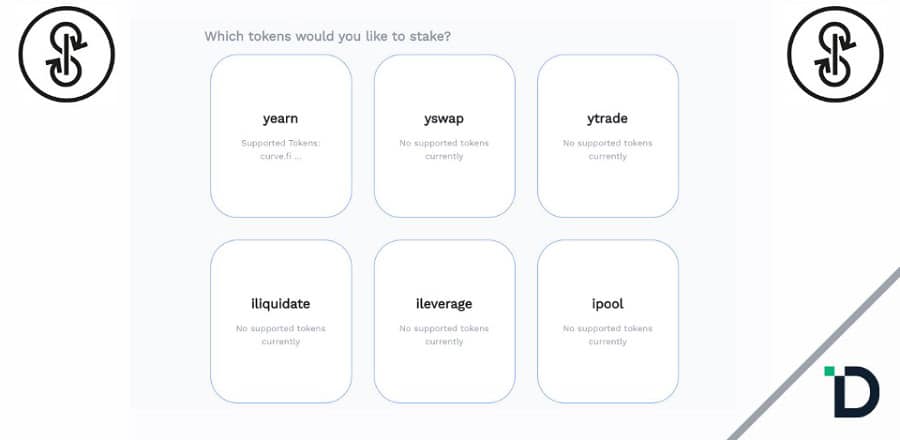
Task: Open the ileverage staking card title
Action: (444, 303)
